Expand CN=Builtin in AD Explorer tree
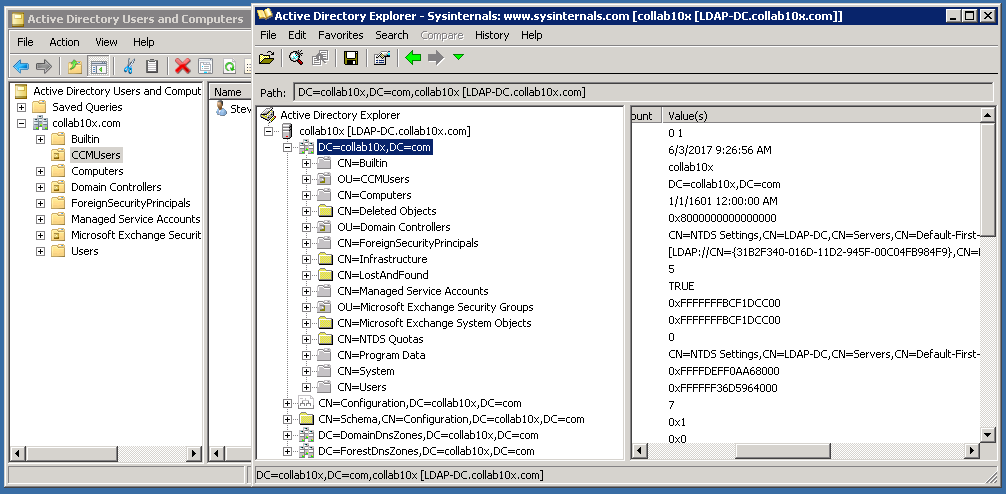 pos(307,163)
